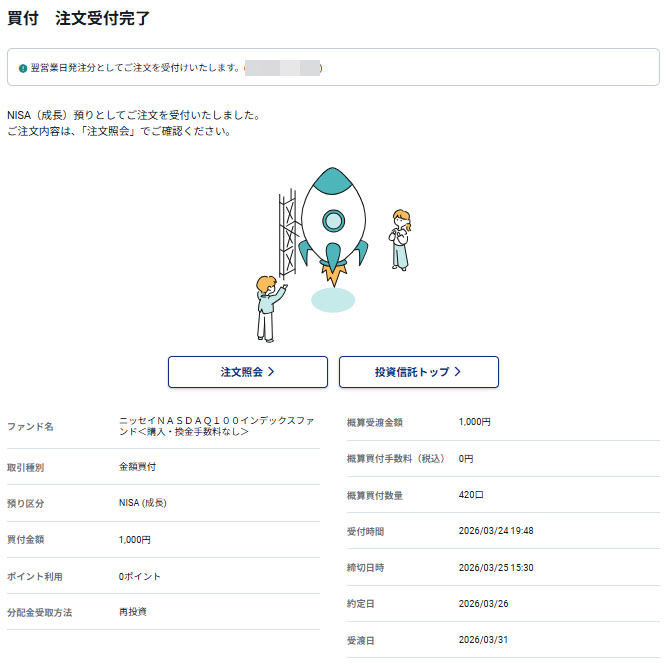Go to 投資信託トップ
The height and width of the screenshot is (666, 666).
pos(418,372)
